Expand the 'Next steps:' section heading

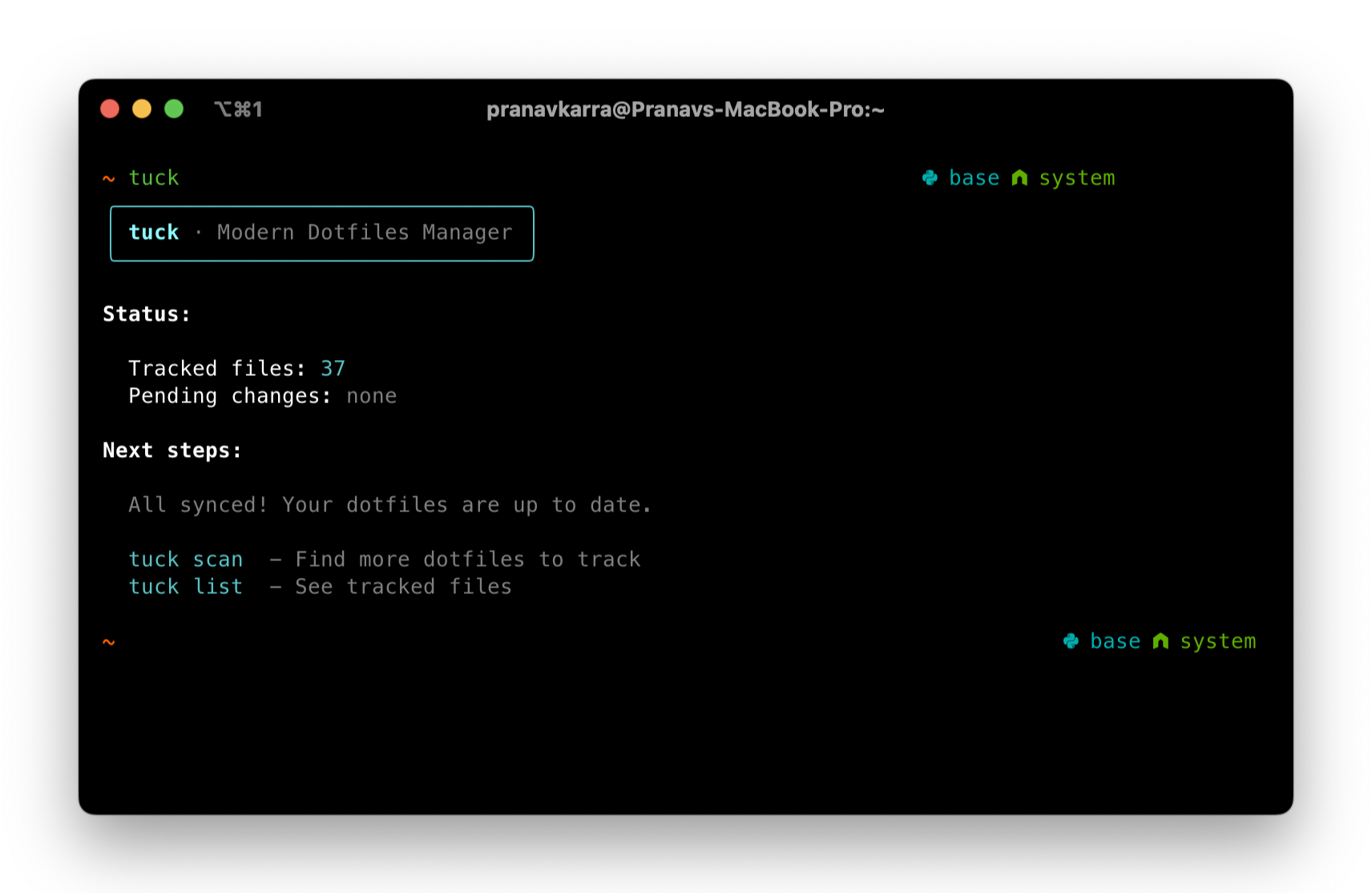coord(171,450)
